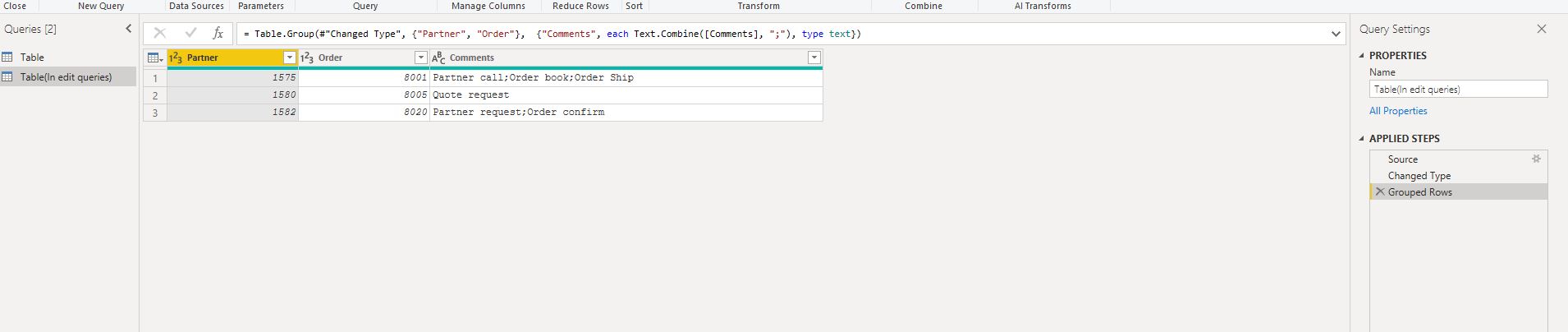This screenshot has width=1568, height=332.
Task: Click cell with Partner value 1580
Action: pos(233,95)
